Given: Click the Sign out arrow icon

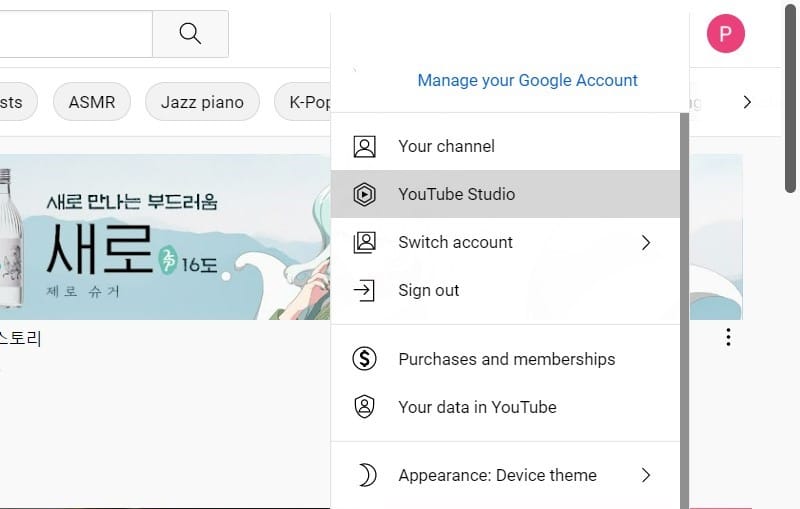Looking at the screenshot, I should [364, 290].
